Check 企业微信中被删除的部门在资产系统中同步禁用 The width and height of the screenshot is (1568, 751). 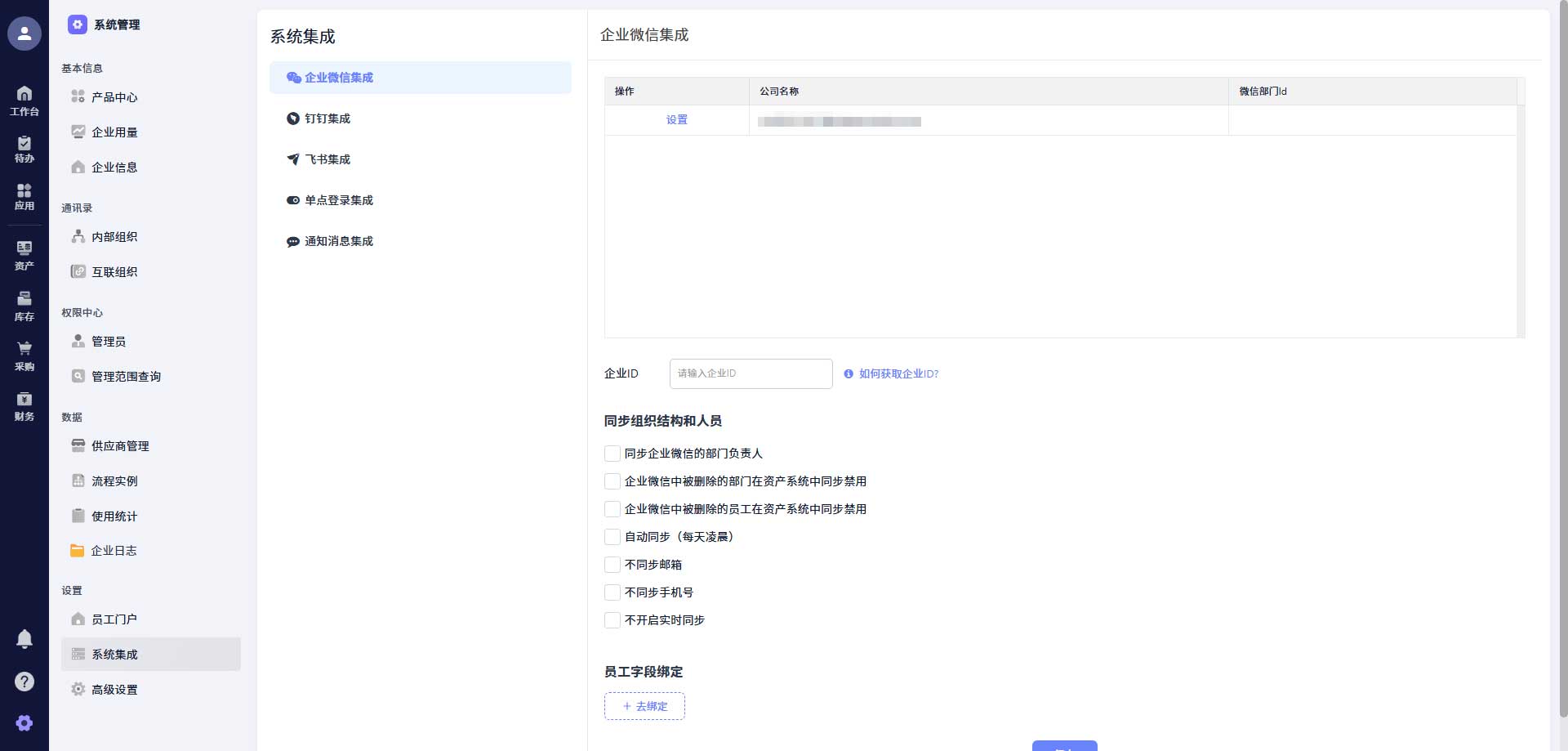tap(612, 481)
